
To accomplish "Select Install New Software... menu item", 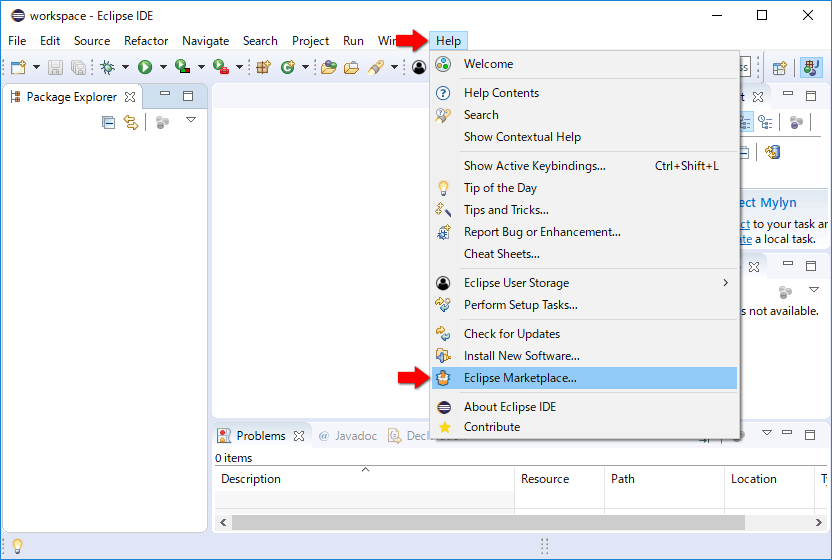I will point(585,356).
